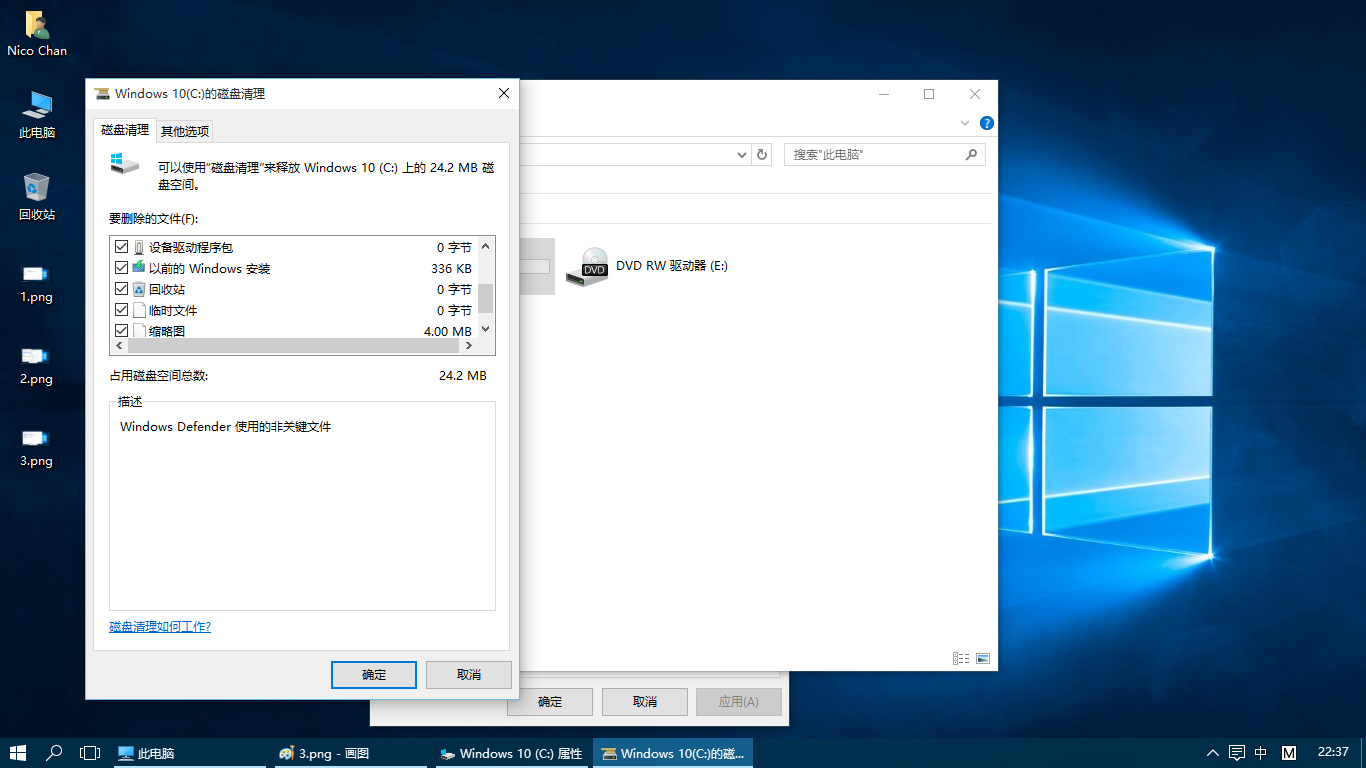Click 确定 in the properties window behind
Image resolution: width=1366 pixels, height=768 pixels.
tap(550, 702)
